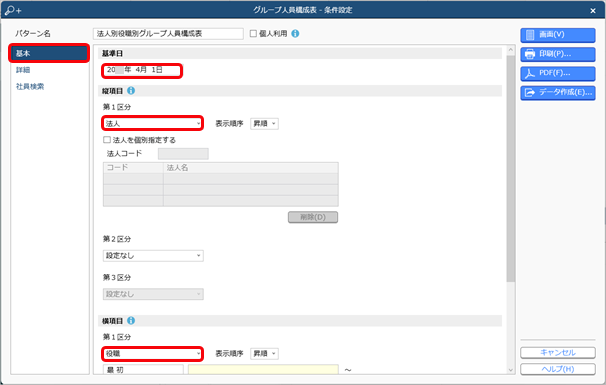Click the パターン名 text field
The height and width of the screenshot is (385, 606).
click(168, 34)
